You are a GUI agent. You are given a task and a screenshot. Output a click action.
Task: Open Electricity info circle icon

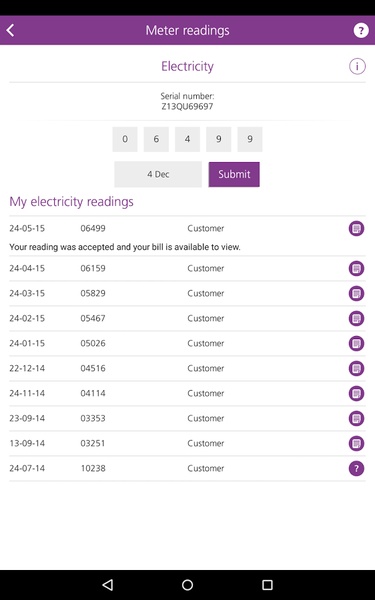[357, 67]
